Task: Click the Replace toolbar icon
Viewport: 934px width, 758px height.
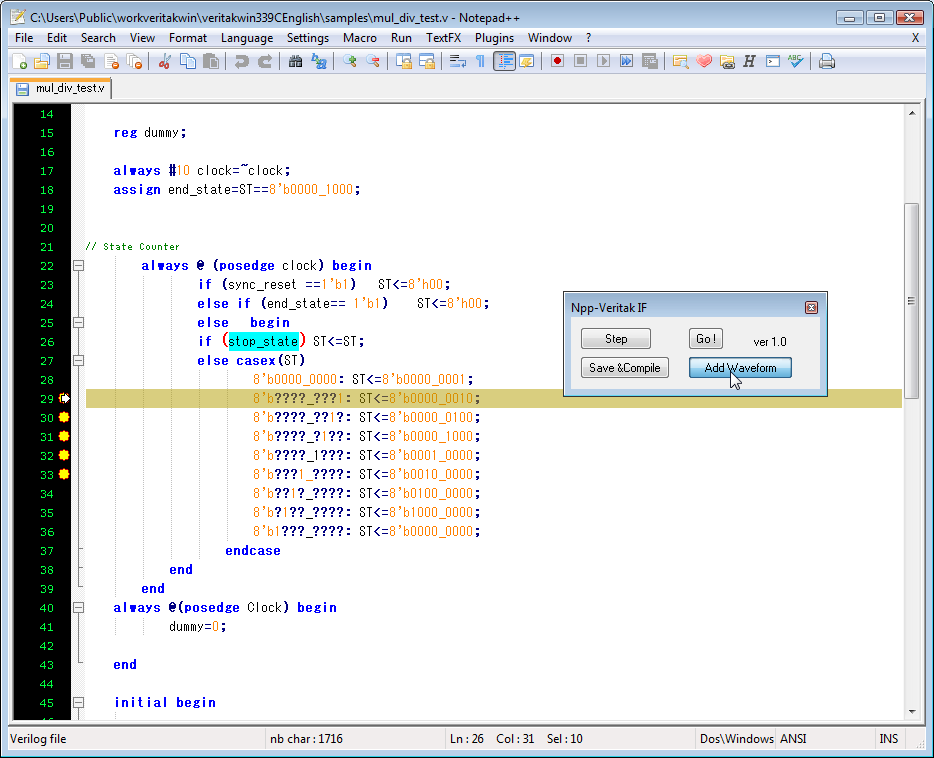Action: coord(319,61)
